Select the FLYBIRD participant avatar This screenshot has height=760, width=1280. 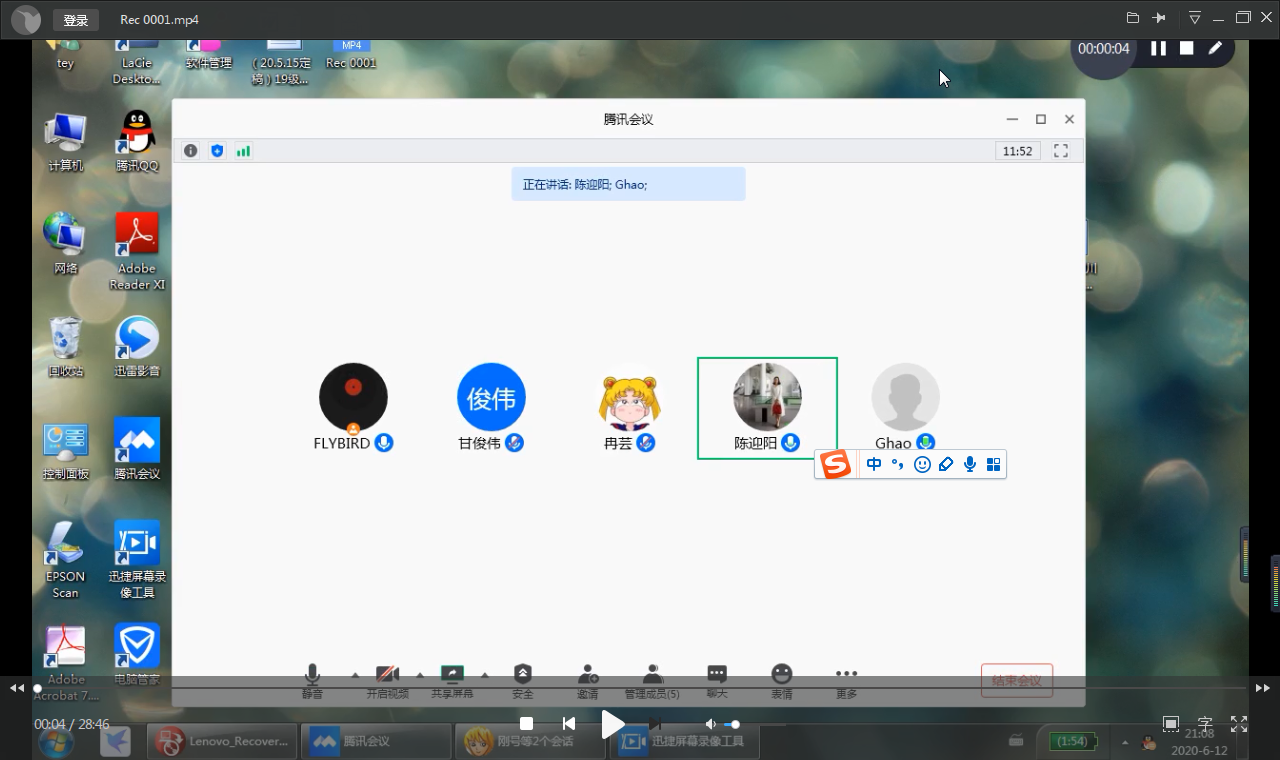(x=353, y=397)
